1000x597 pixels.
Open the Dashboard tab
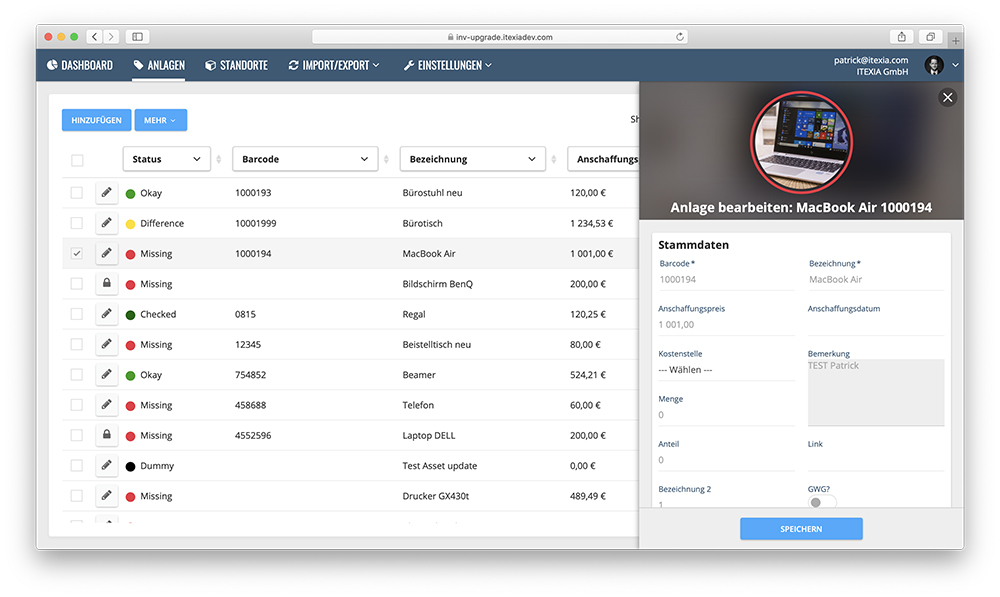point(80,65)
